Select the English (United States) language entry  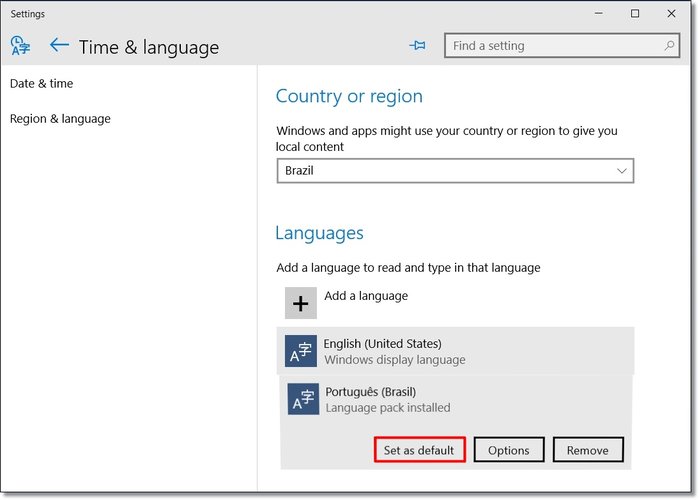[x=455, y=351]
